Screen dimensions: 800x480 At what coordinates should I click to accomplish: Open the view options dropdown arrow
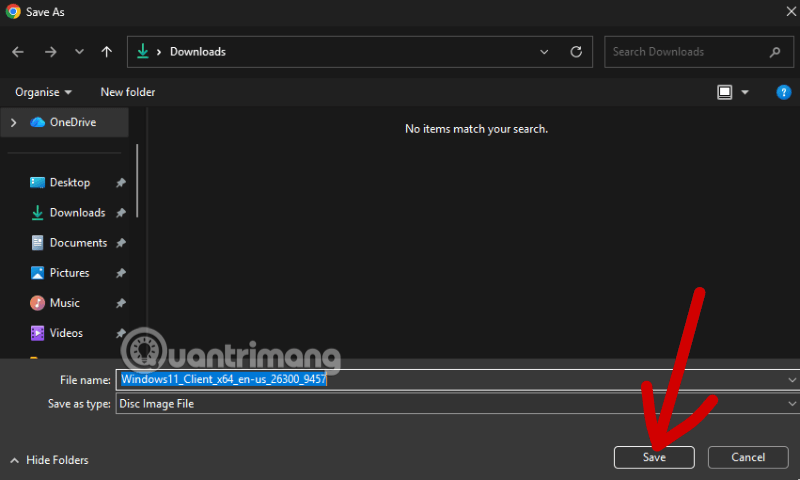tap(745, 92)
